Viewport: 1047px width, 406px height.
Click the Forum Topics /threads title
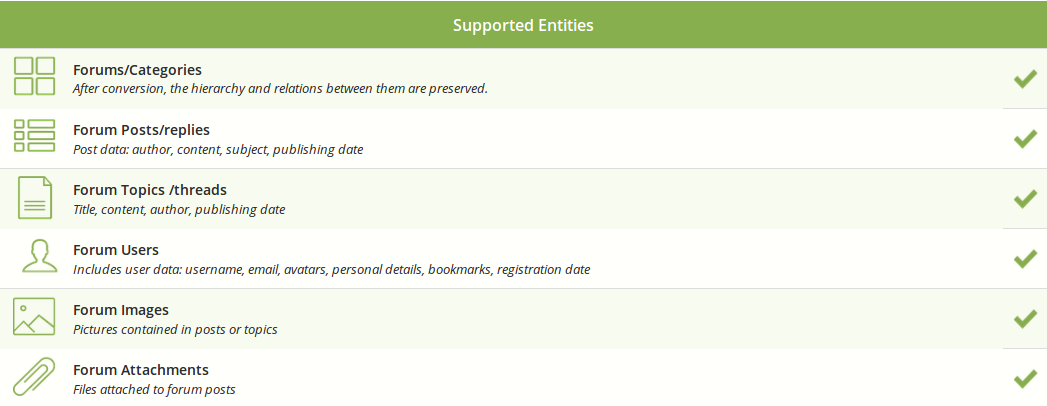(x=150, y=190)
